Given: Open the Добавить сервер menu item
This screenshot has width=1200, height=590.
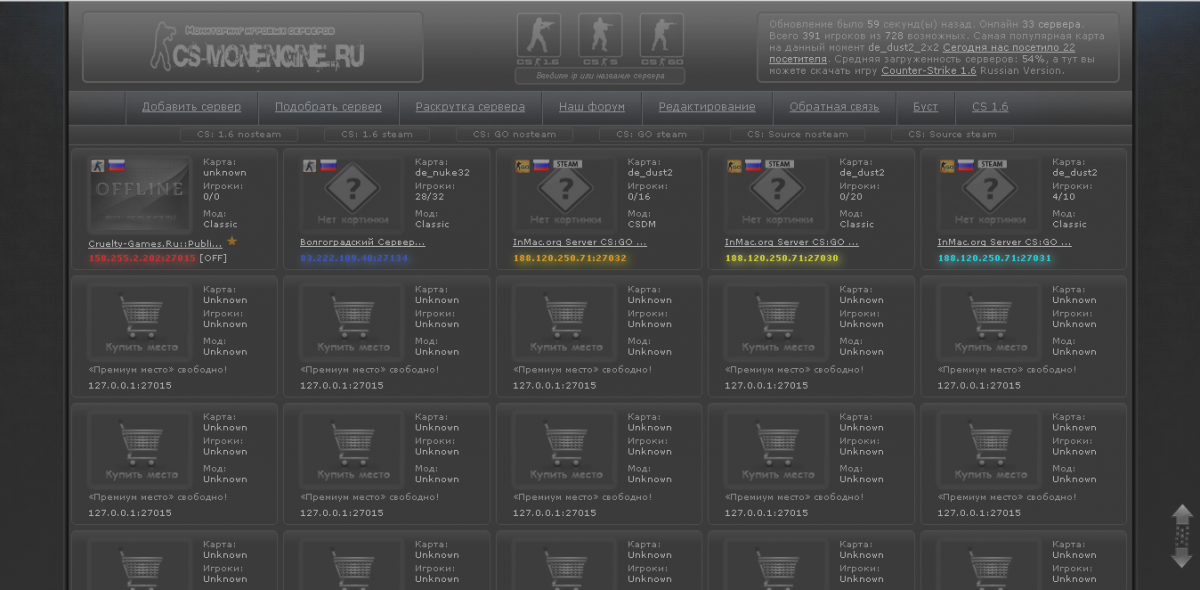Looking at the screenshot, I should coord(191,107).
